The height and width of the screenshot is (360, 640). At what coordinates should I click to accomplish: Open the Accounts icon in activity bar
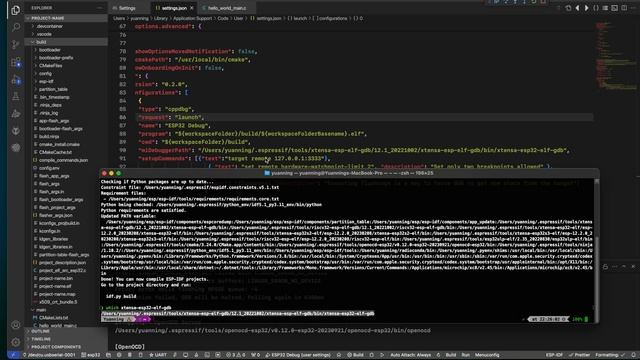click(x=16, y=325)
